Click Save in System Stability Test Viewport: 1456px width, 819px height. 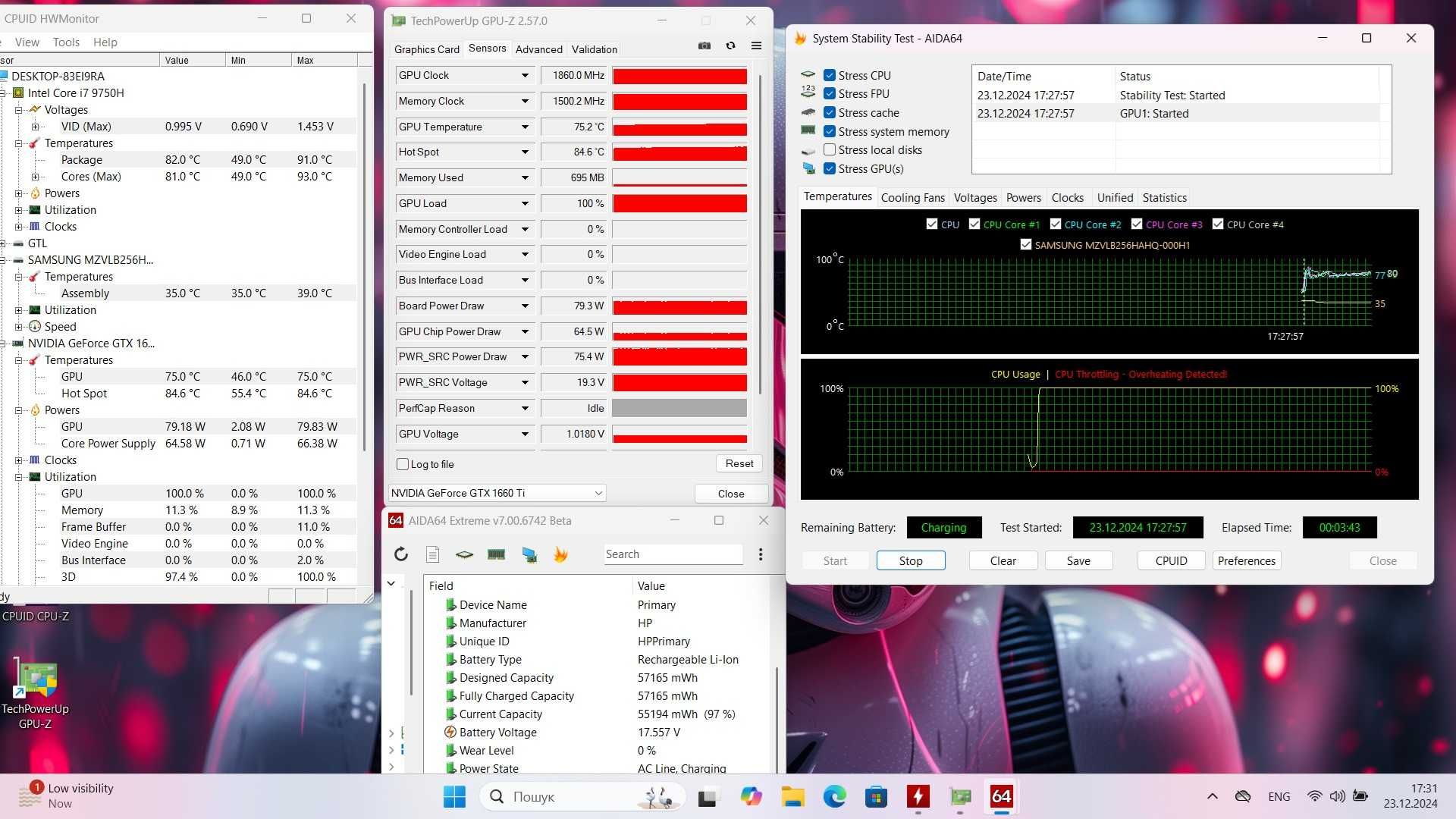pyautogui.click(x=1078, y=560)
